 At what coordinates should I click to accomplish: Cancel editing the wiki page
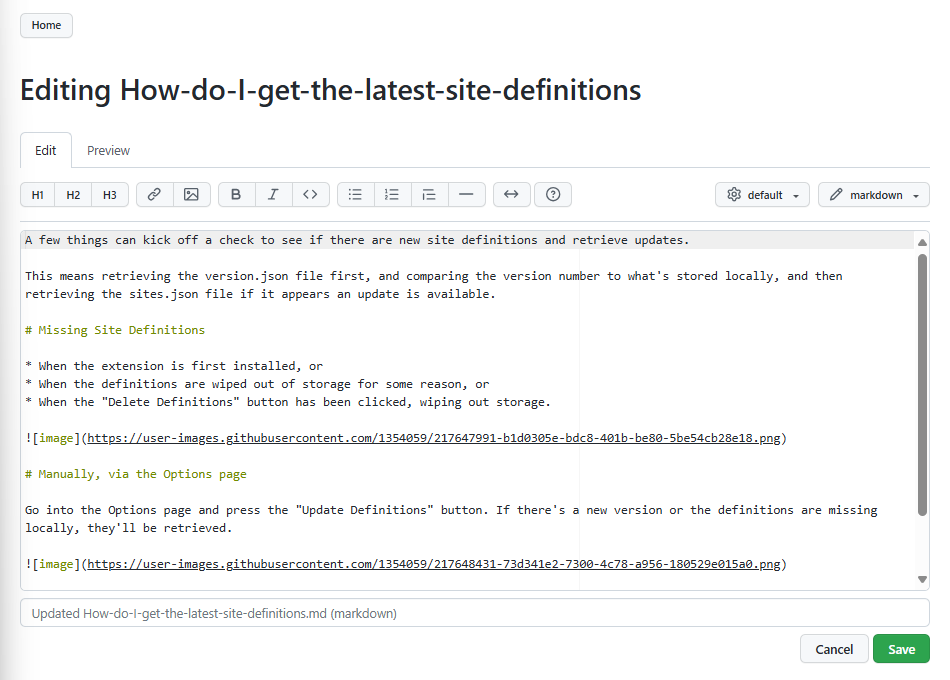click(x=833, y=649)
